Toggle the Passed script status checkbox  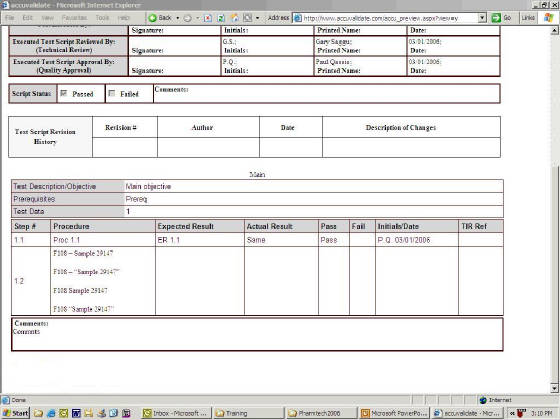64,93
